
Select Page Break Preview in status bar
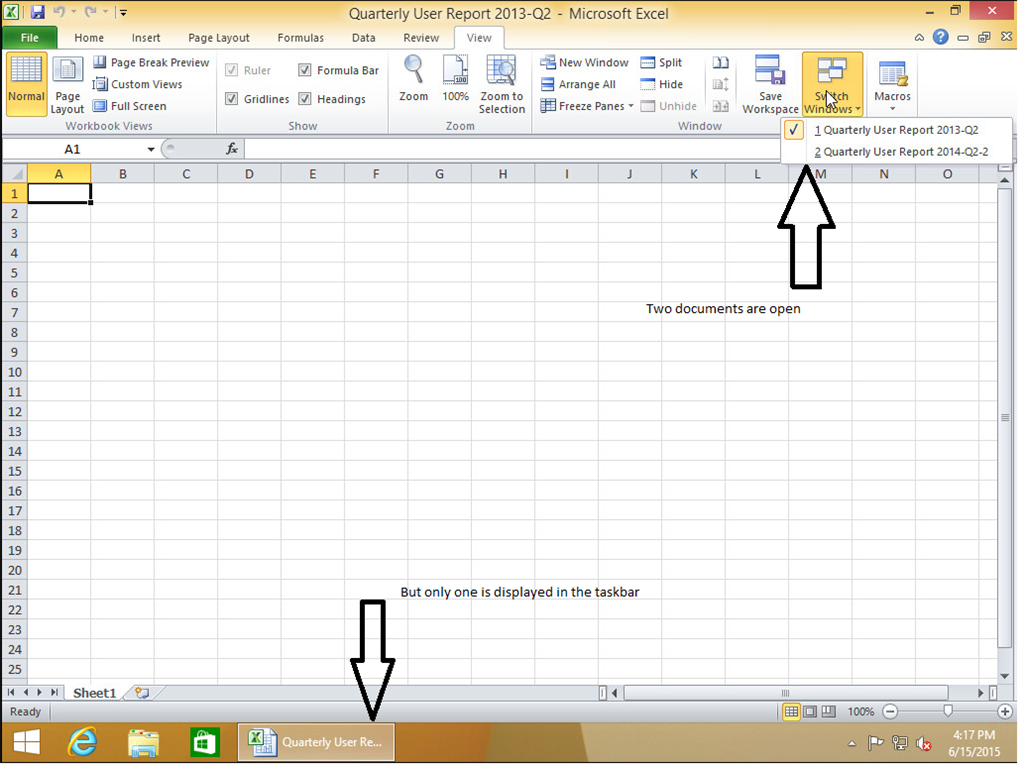point(829,712)
